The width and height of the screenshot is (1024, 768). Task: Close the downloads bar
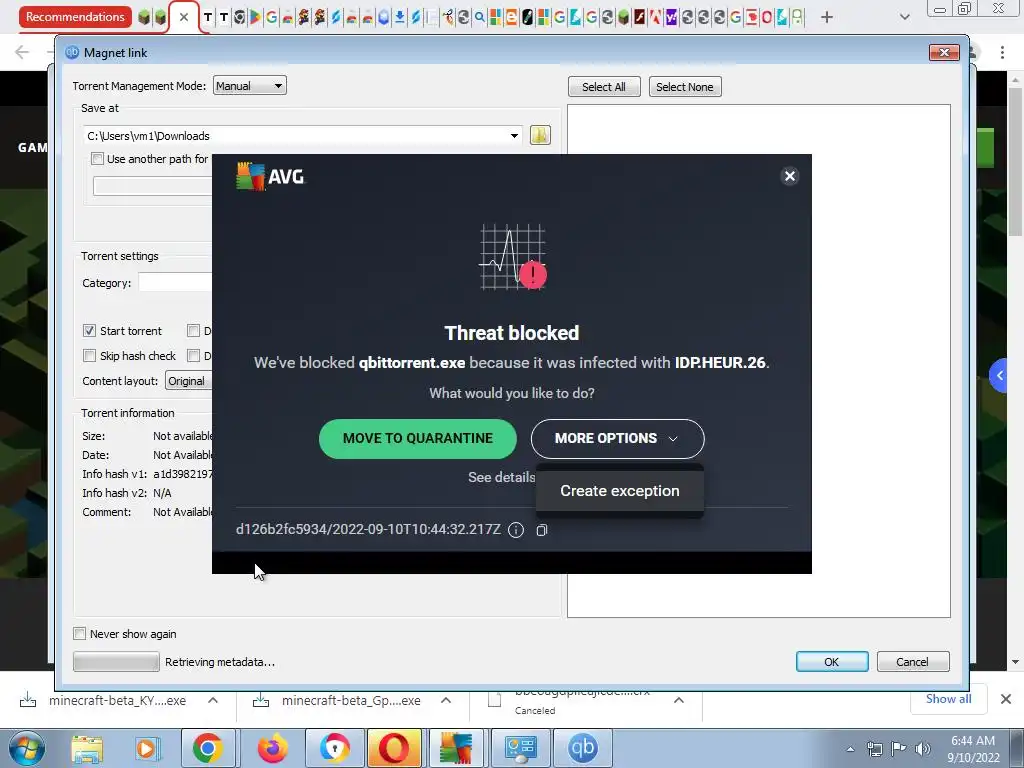point(1006,699)
